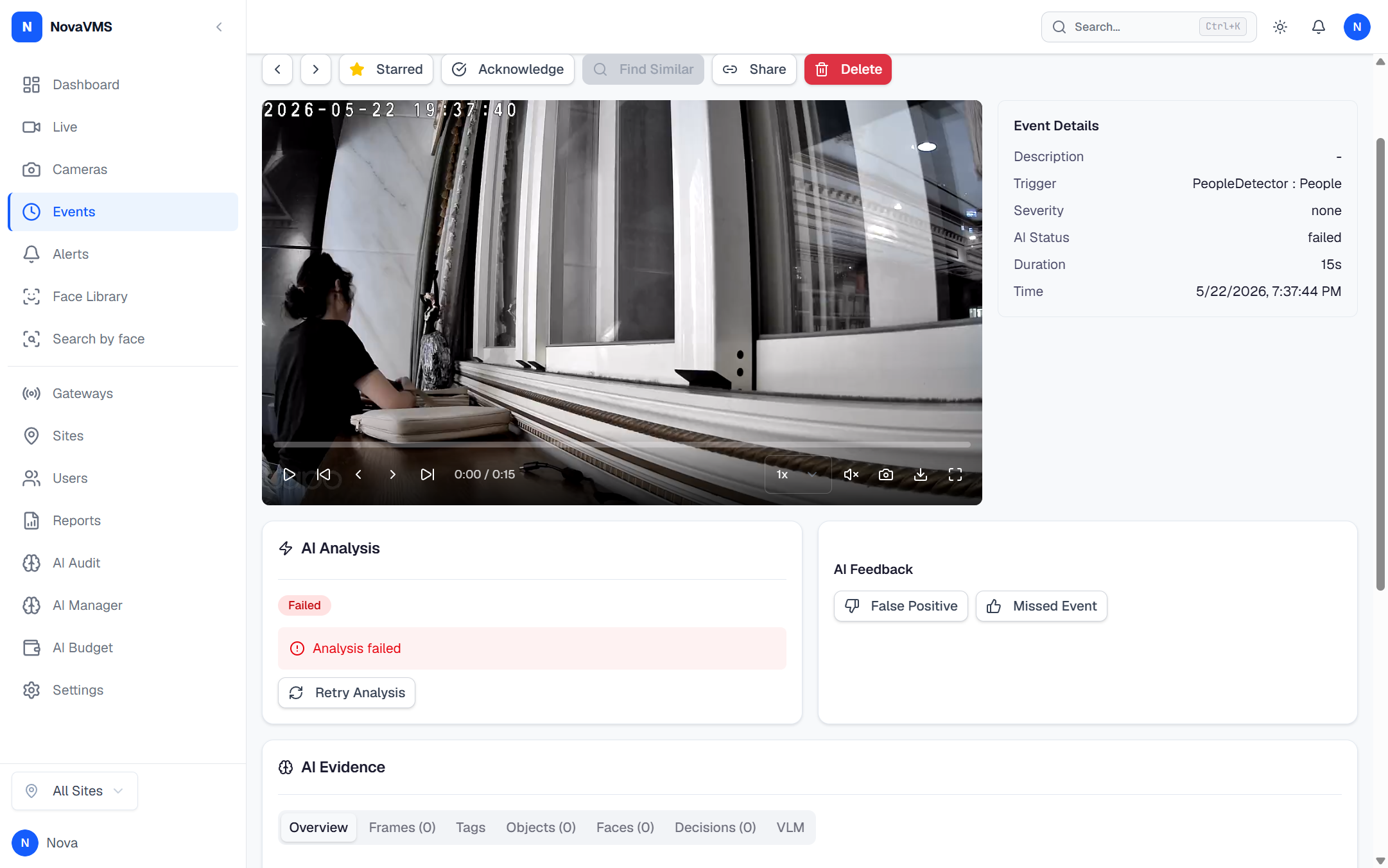The height and width of the screenshot is (868, 1388).
Task: Open Reports
Action: pos(123,521)
